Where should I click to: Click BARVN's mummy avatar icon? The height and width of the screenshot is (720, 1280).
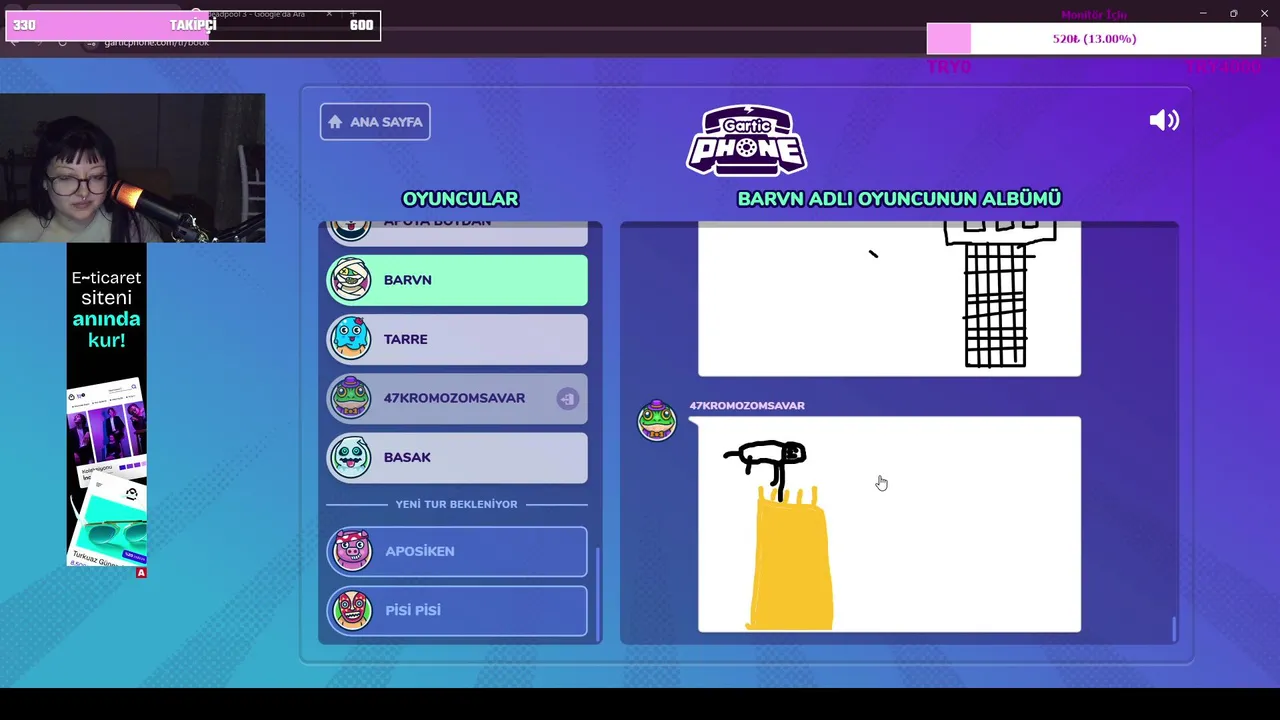tap(351, 280)
